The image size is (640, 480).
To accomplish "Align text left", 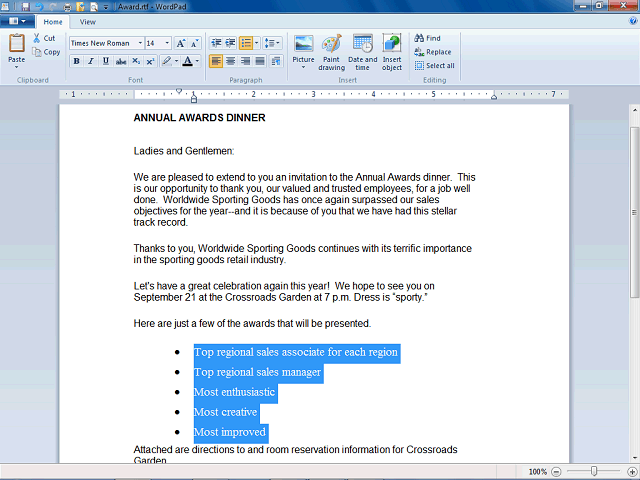I will point(216,61).
